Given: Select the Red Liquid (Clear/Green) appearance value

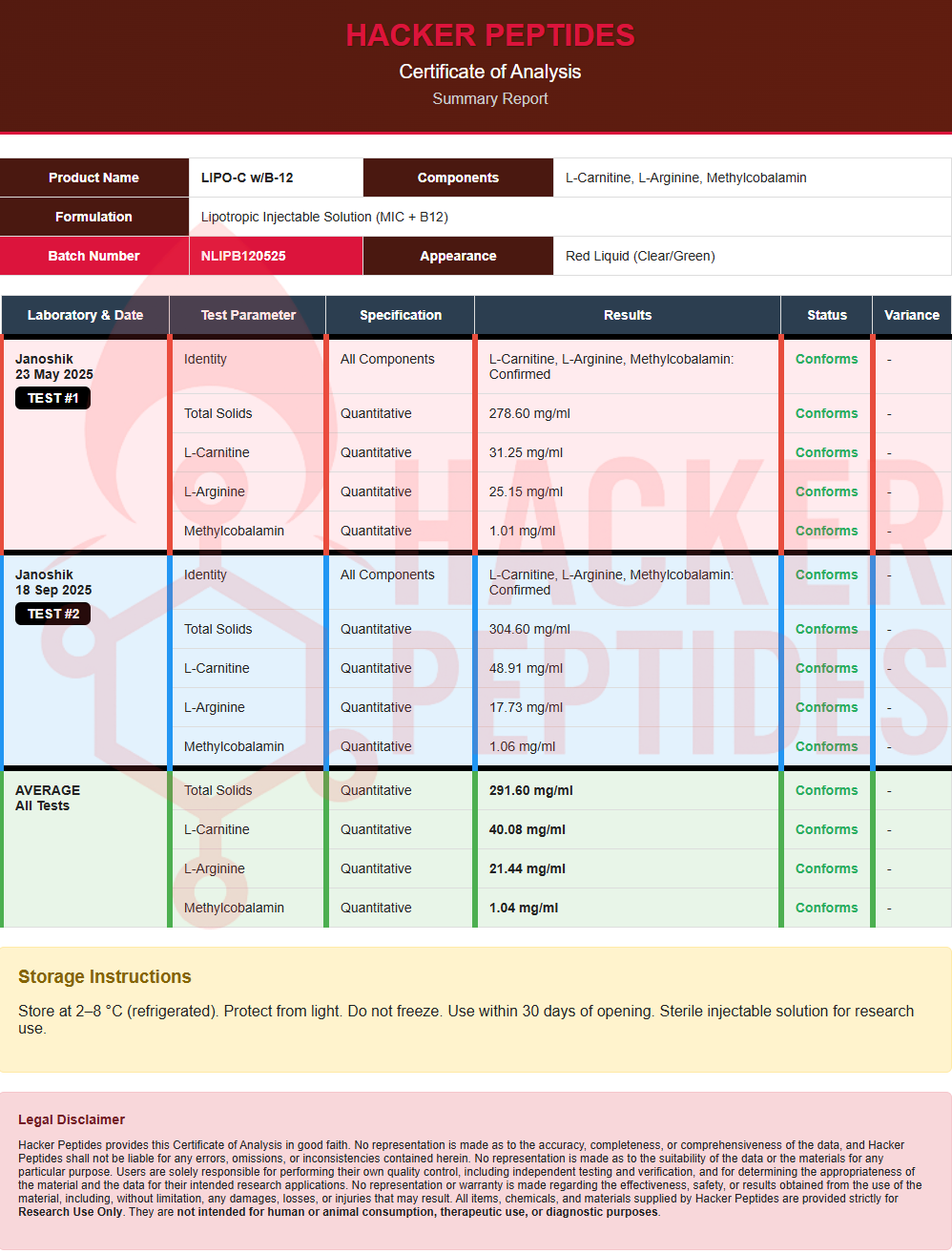Looking at the screenshot, I should coord(640,256).
